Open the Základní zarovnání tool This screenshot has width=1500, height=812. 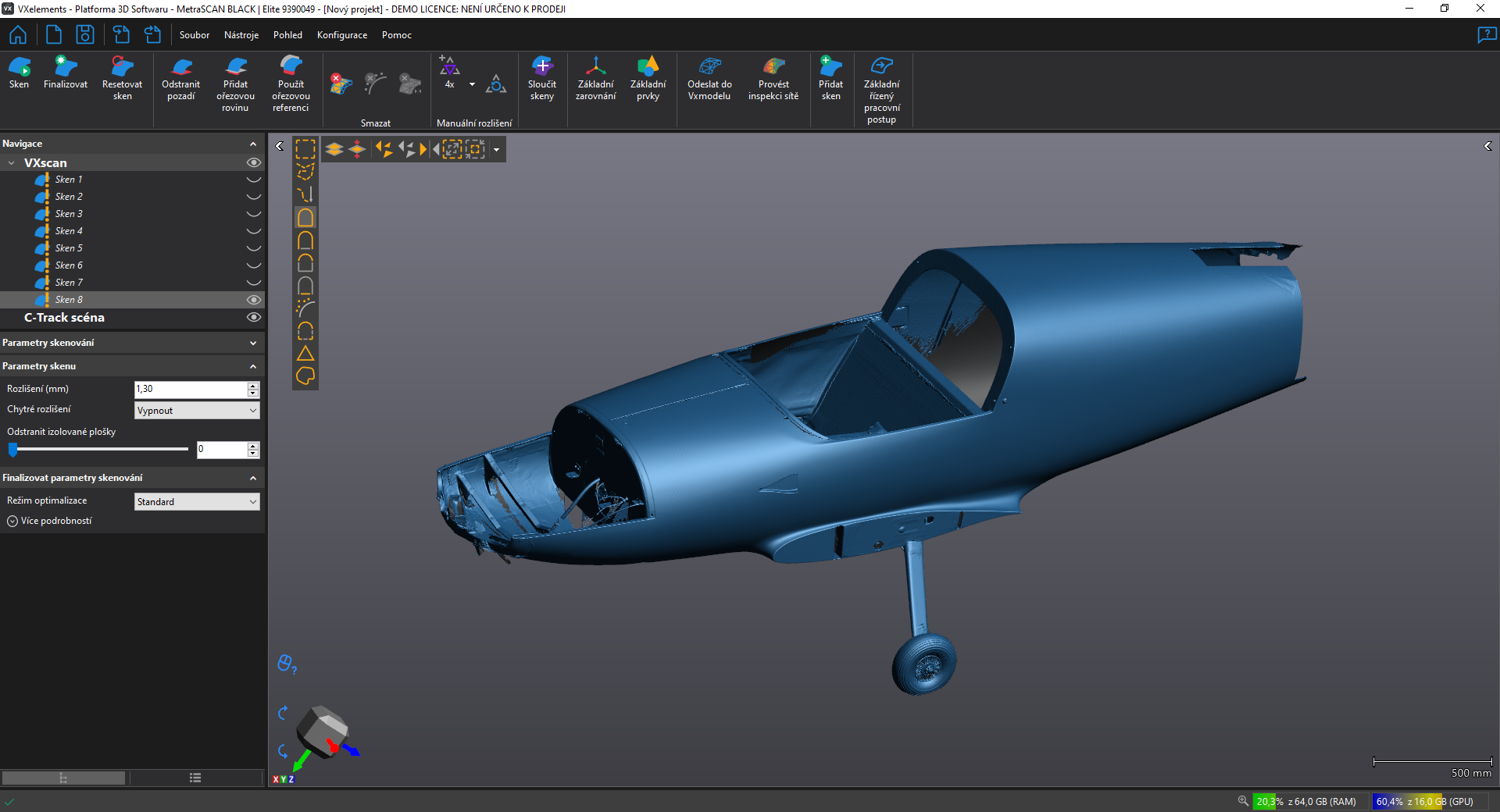pos(595,68)
